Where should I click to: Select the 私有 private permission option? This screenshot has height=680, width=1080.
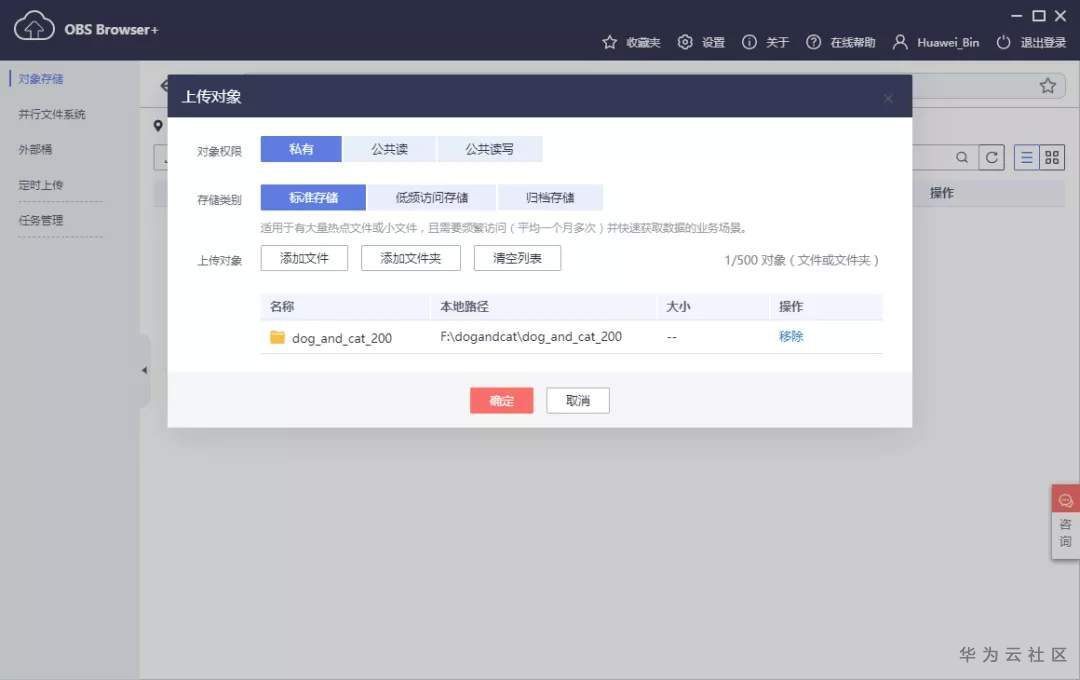(301, 149)
